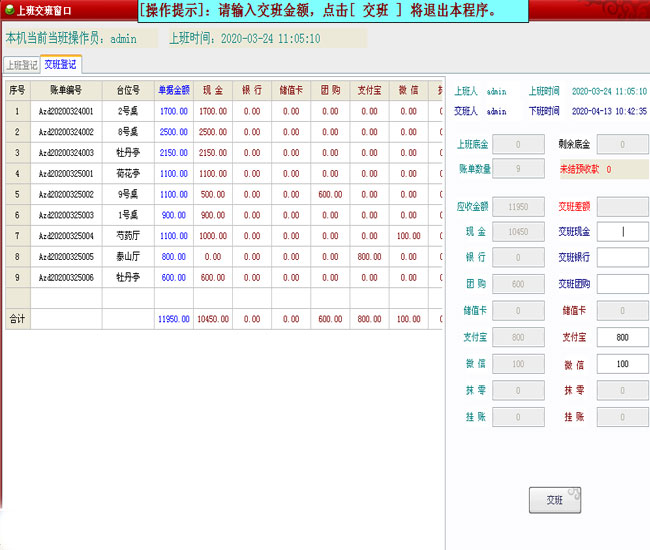Click 600.00 in 团购 column of row 5
Viewport: 650px width, 550px height.
pyautogui.click(x=330, y=194)
